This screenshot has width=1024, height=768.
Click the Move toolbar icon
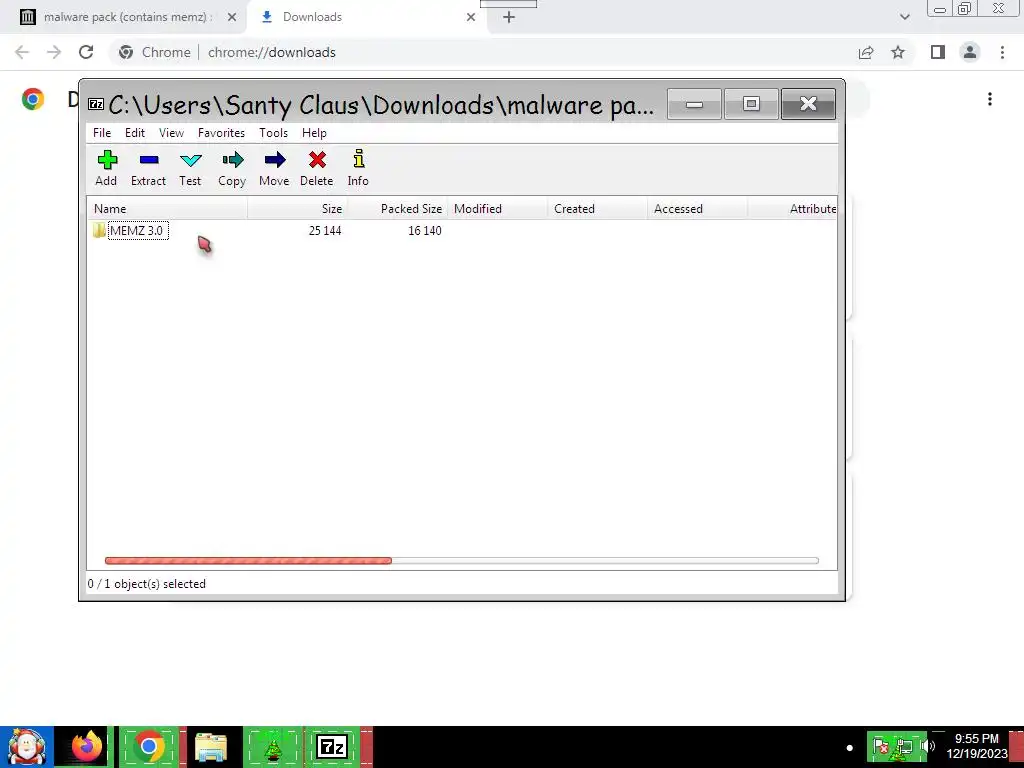coord(274,168)
